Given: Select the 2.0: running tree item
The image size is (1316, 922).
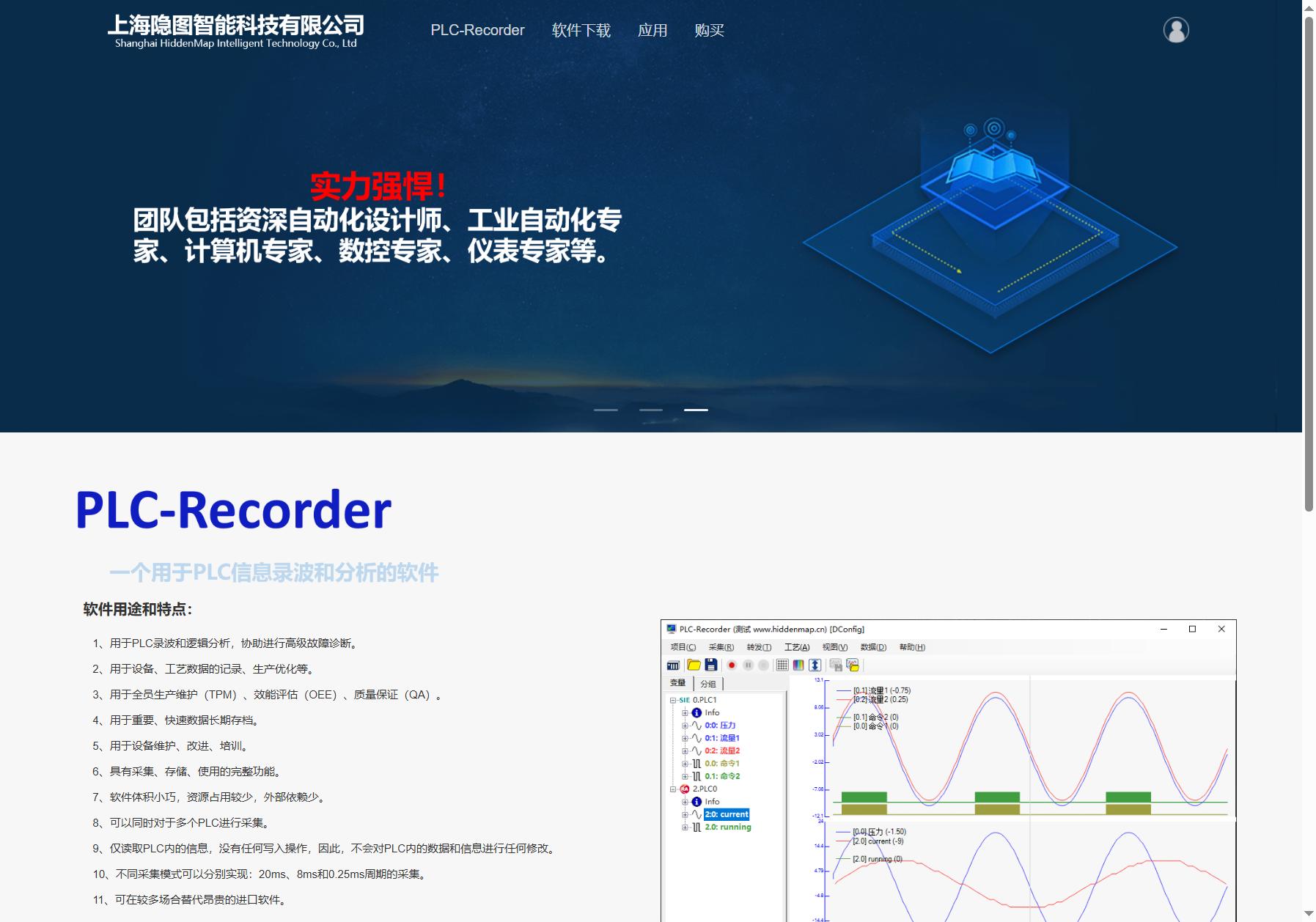Looking at the screenshot, I should coord(728,827).
